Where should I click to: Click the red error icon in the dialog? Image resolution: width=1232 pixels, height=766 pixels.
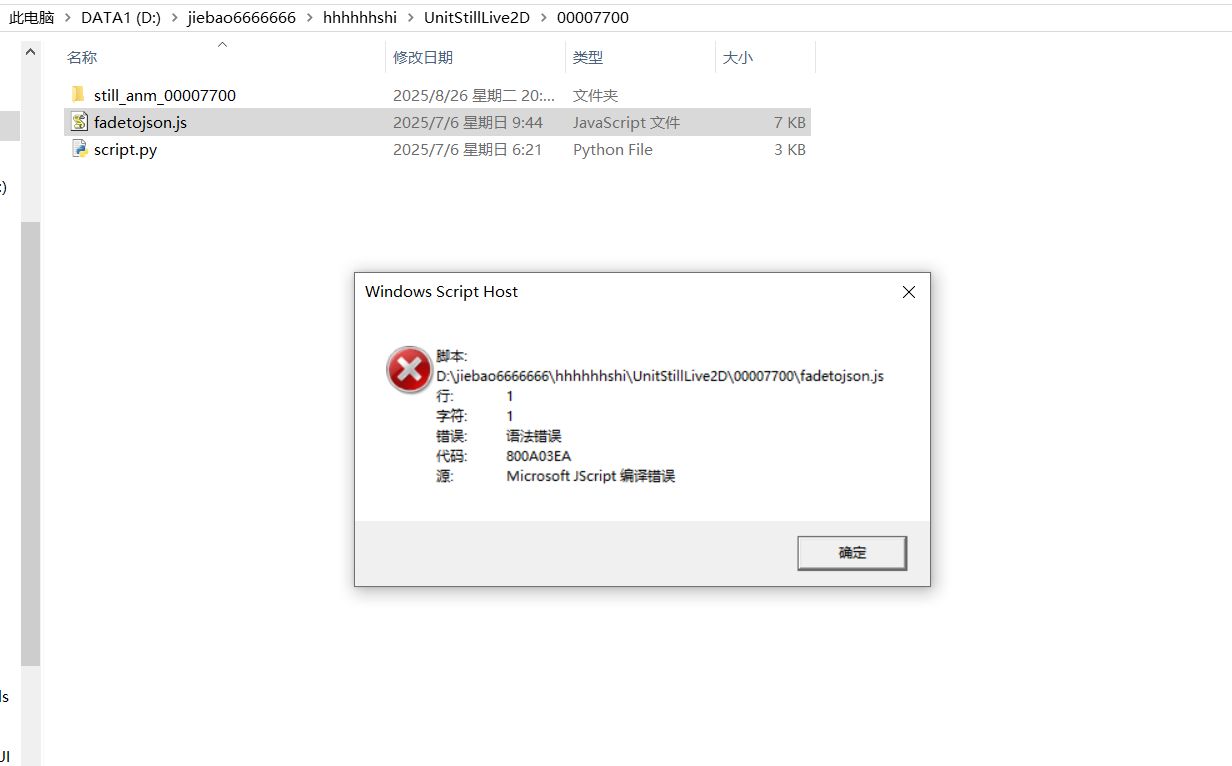409,370
